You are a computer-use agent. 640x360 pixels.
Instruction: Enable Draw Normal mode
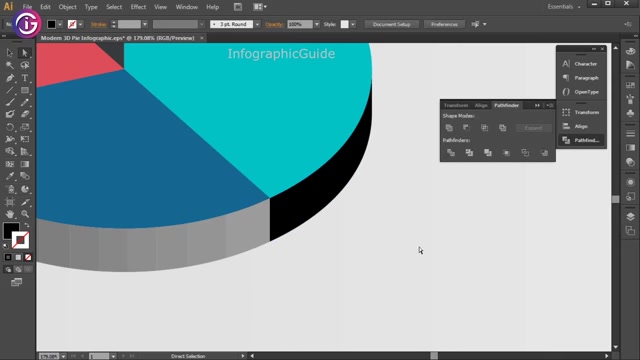pos(8,269)
